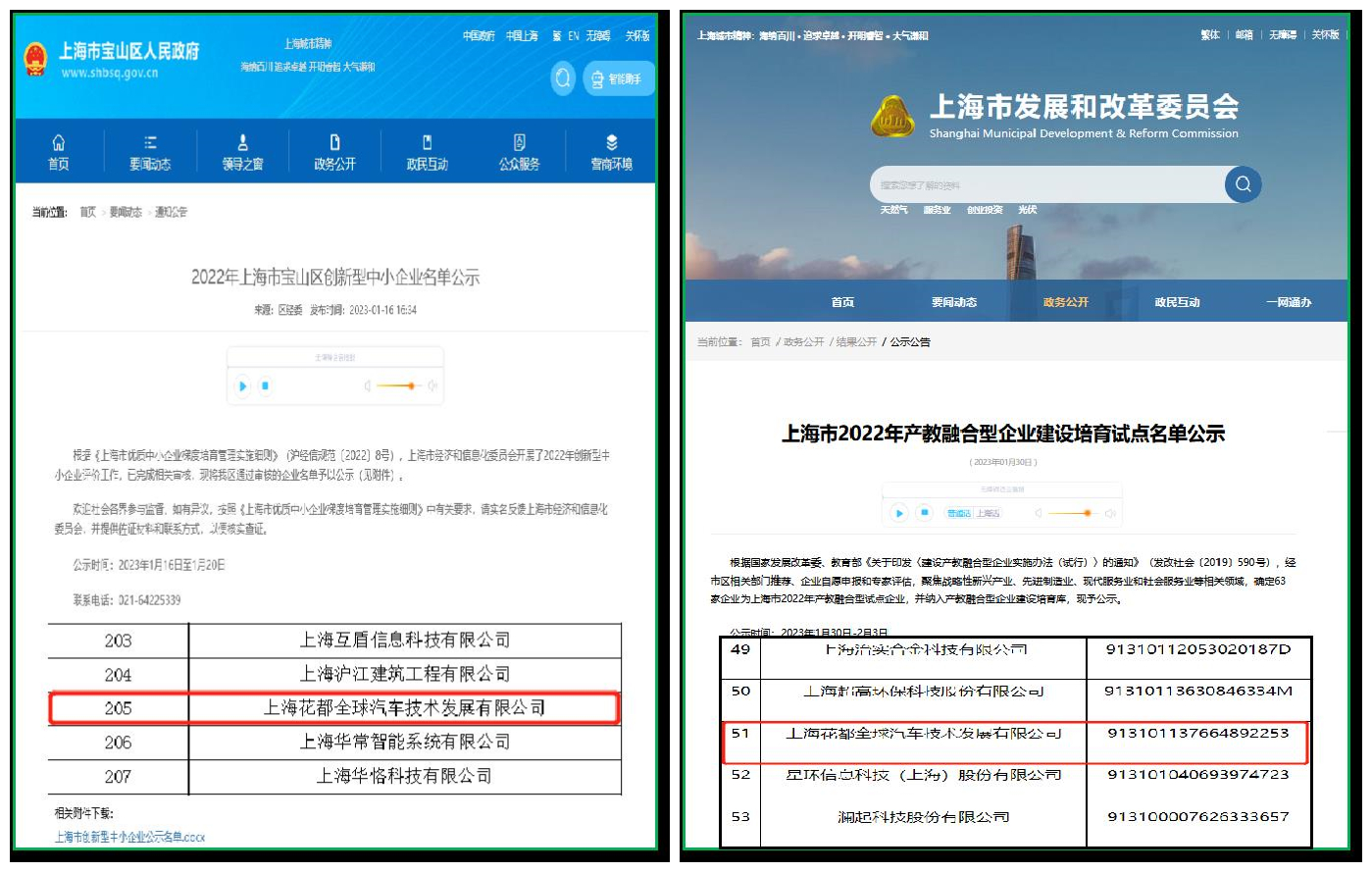This screenshot has width=1372, height=872.
Task: Click 政务公开 in Reform Commission breadcrumb
Action: click(804, 342)
